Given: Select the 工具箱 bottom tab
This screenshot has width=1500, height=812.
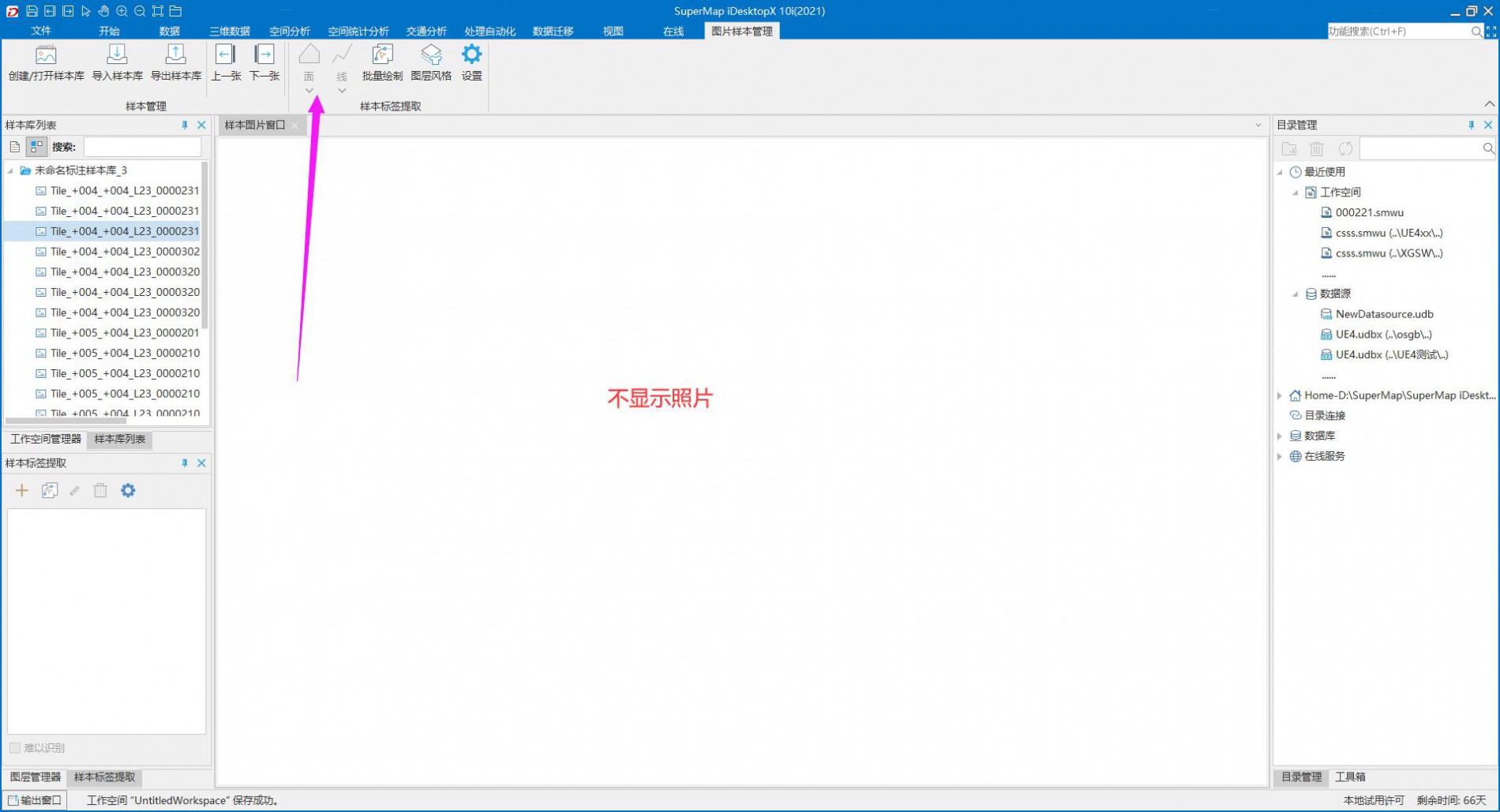Looking at the screenshot, I should pyautogui.click(x=1350, y=777).
